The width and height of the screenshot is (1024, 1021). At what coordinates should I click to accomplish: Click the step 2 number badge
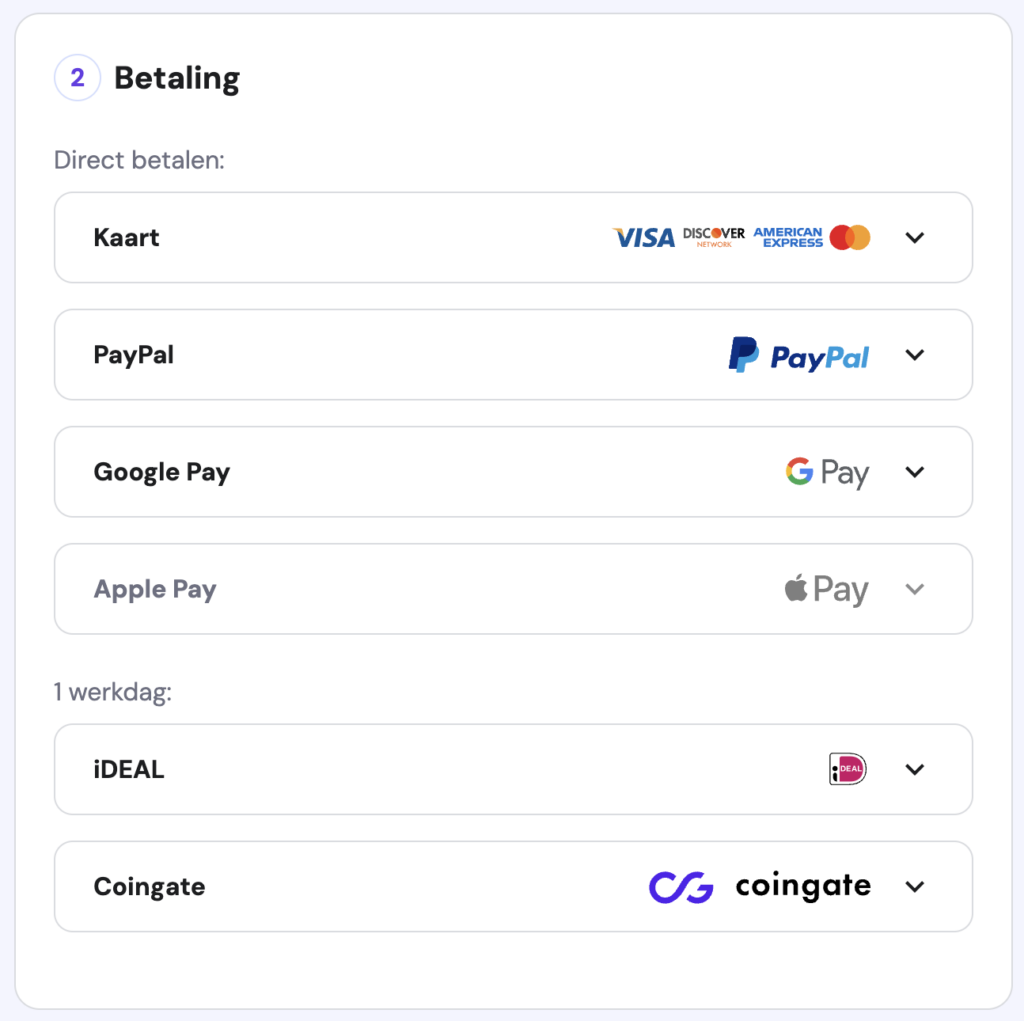click(77, 78)
